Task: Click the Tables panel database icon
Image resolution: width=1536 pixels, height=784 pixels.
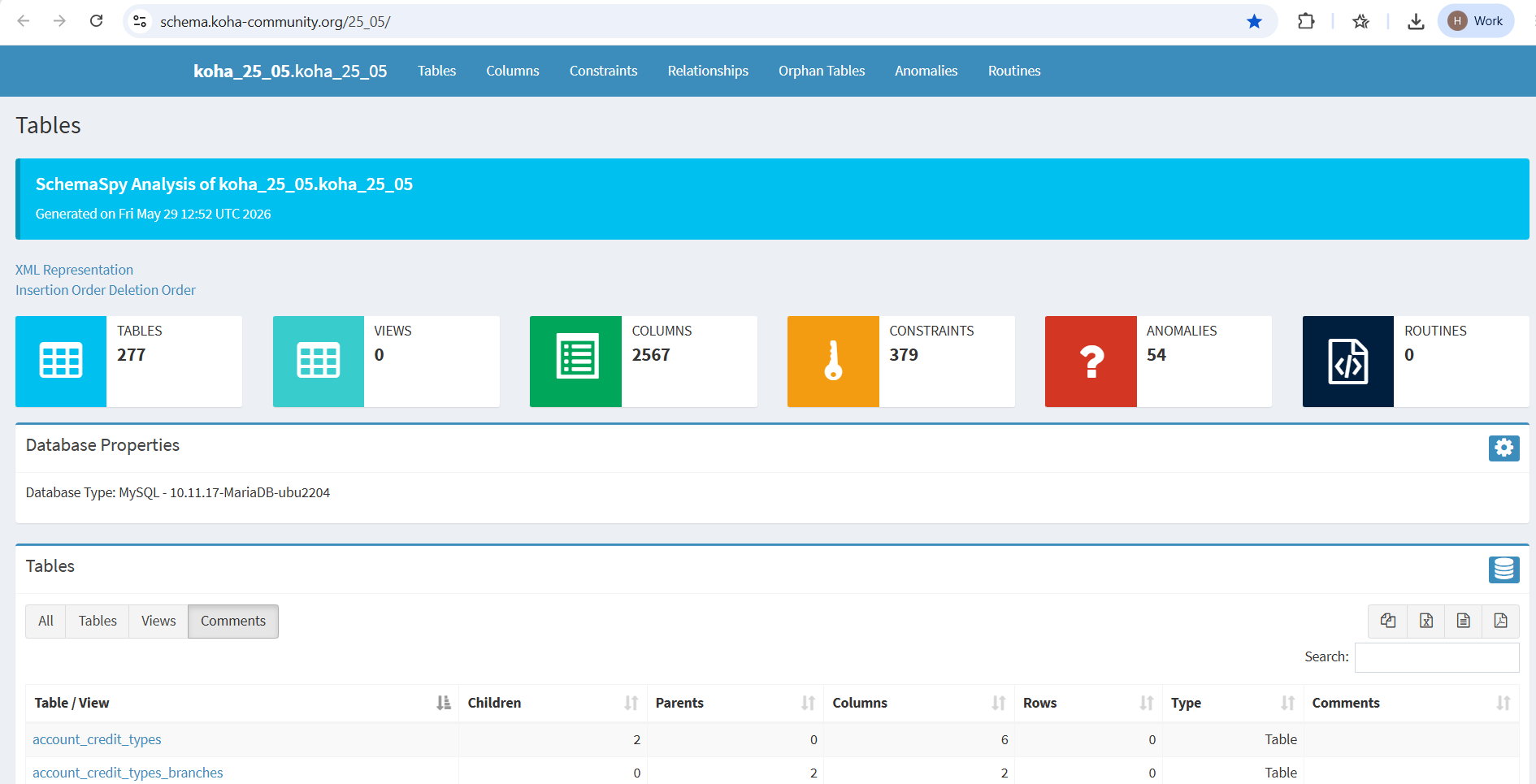Action: point(1503,570)
